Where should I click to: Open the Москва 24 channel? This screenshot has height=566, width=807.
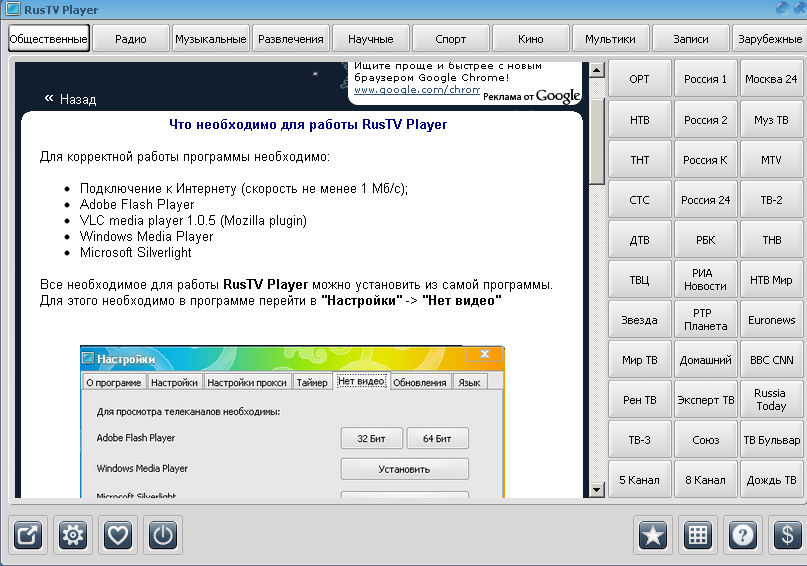771,79
